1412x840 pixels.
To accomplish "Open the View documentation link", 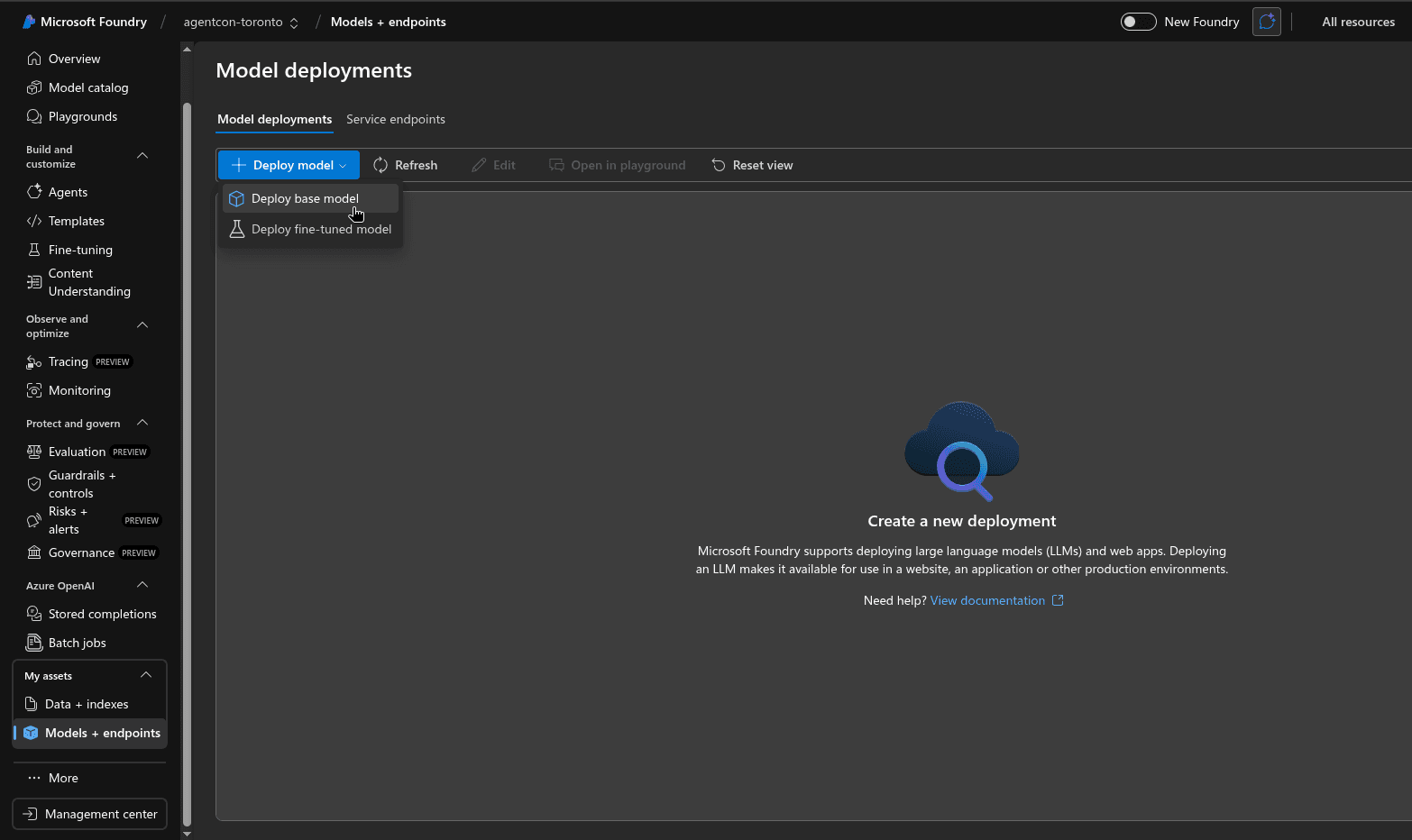I will 987,599.
